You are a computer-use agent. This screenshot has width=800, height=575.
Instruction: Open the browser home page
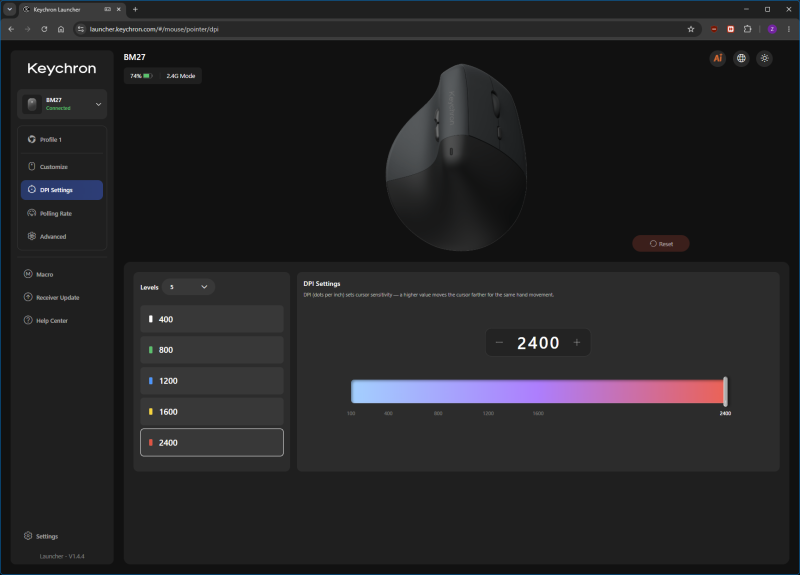click(x=61, y=29)
